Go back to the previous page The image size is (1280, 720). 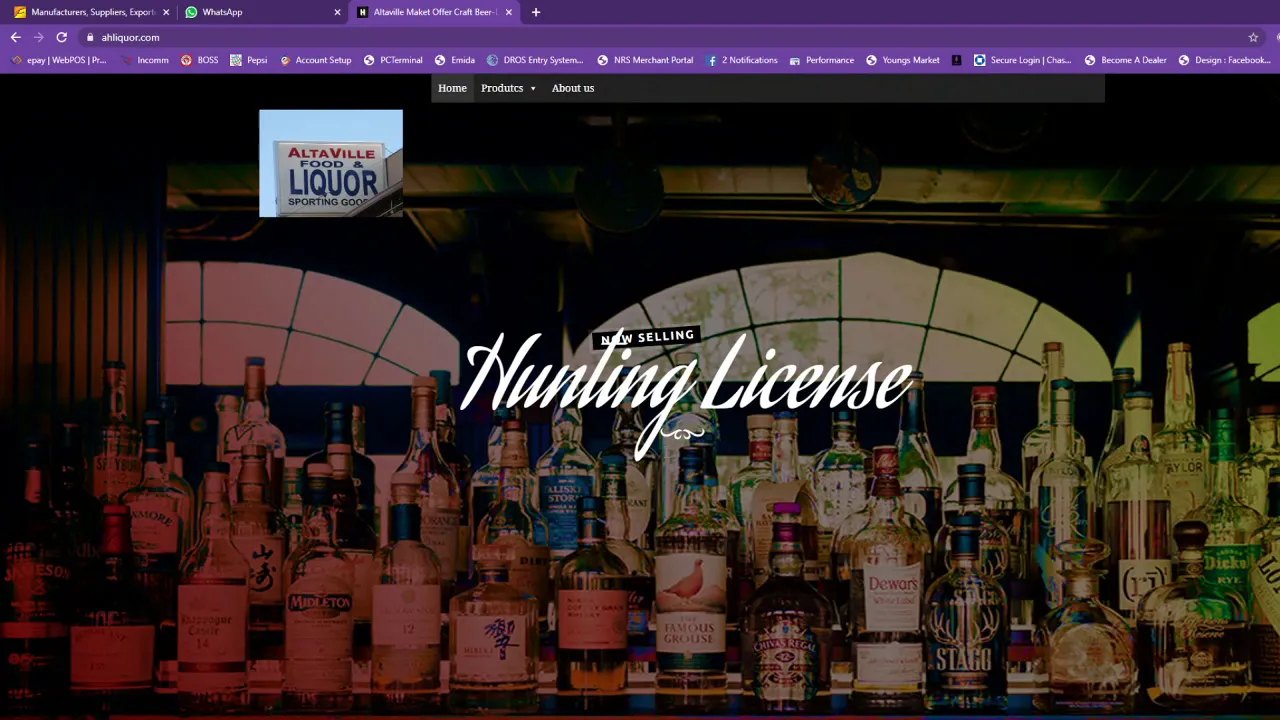[x=15, y=37]
